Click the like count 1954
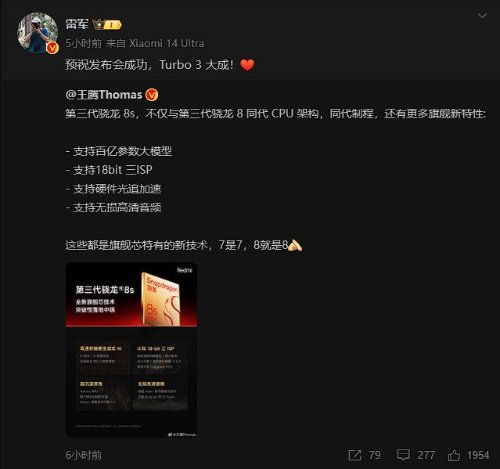Image resolution: width=500 pixels, height=469 pixels. 478,455
